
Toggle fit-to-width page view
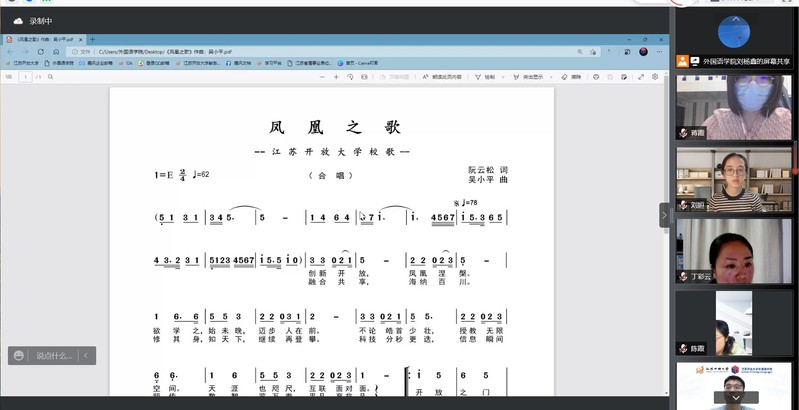[x=364, y=77]
